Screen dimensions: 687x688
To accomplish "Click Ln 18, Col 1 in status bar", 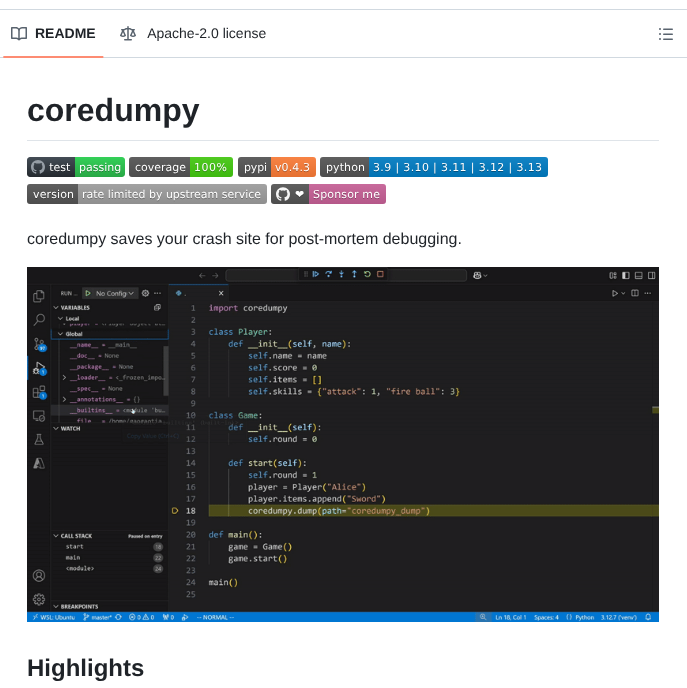I will [x=511, y=617].
